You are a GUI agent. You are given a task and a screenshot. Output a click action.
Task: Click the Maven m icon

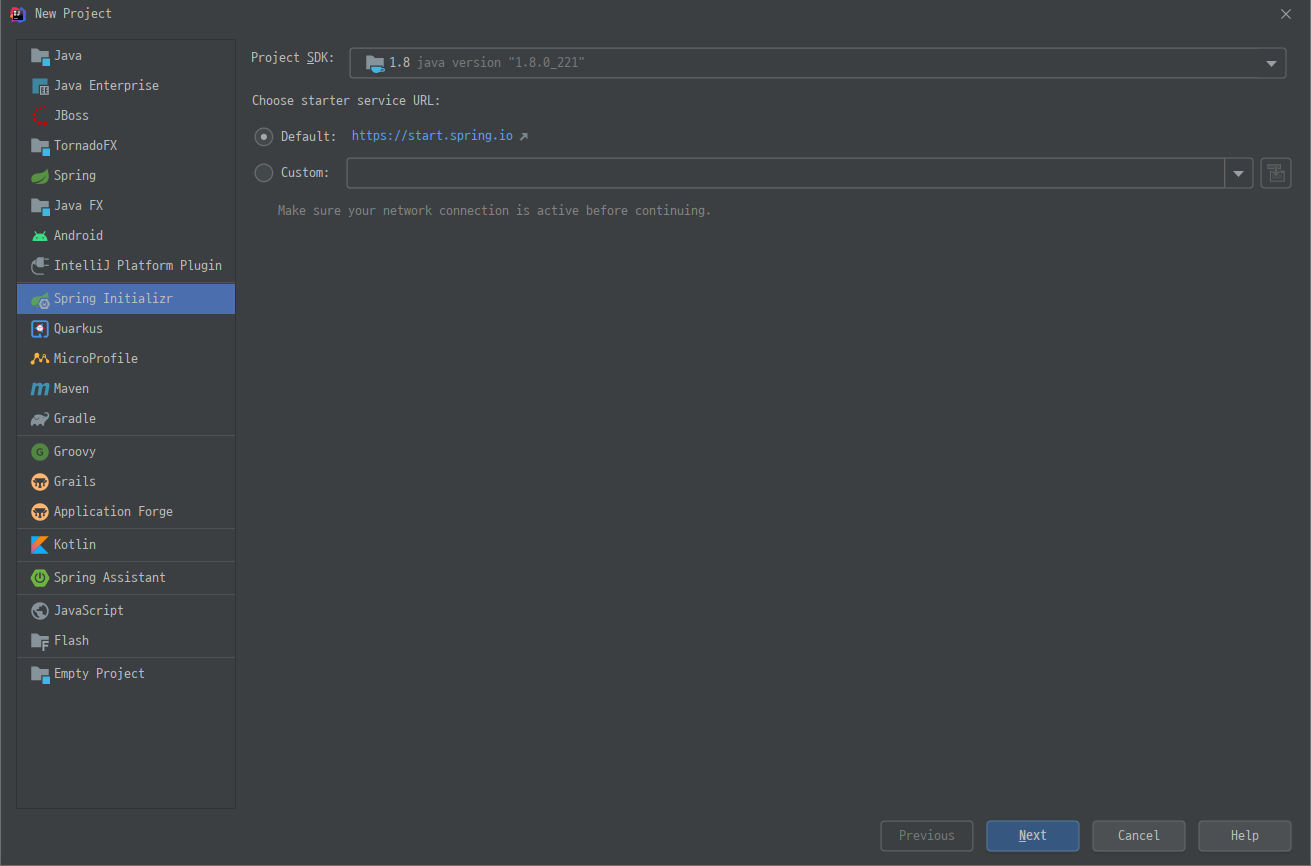40,389
